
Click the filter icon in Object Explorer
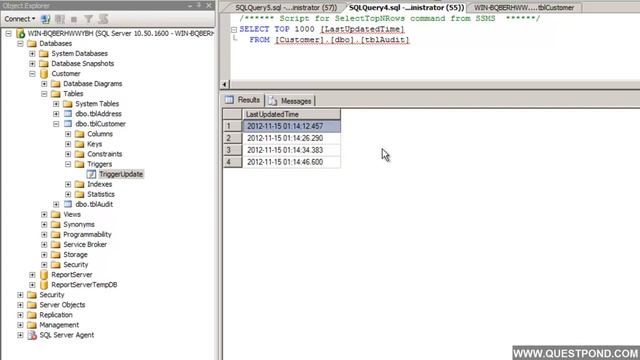(88, 19)
